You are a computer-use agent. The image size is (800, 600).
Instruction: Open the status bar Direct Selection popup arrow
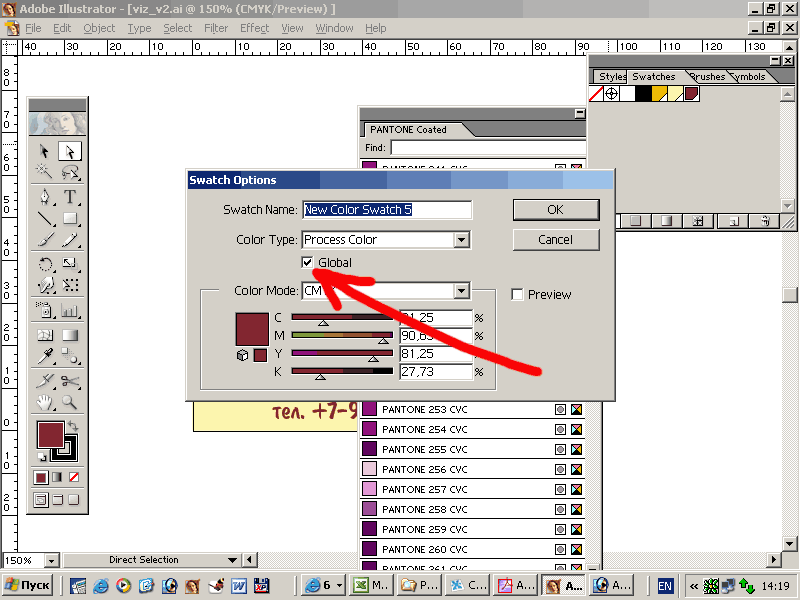(233, 560)
